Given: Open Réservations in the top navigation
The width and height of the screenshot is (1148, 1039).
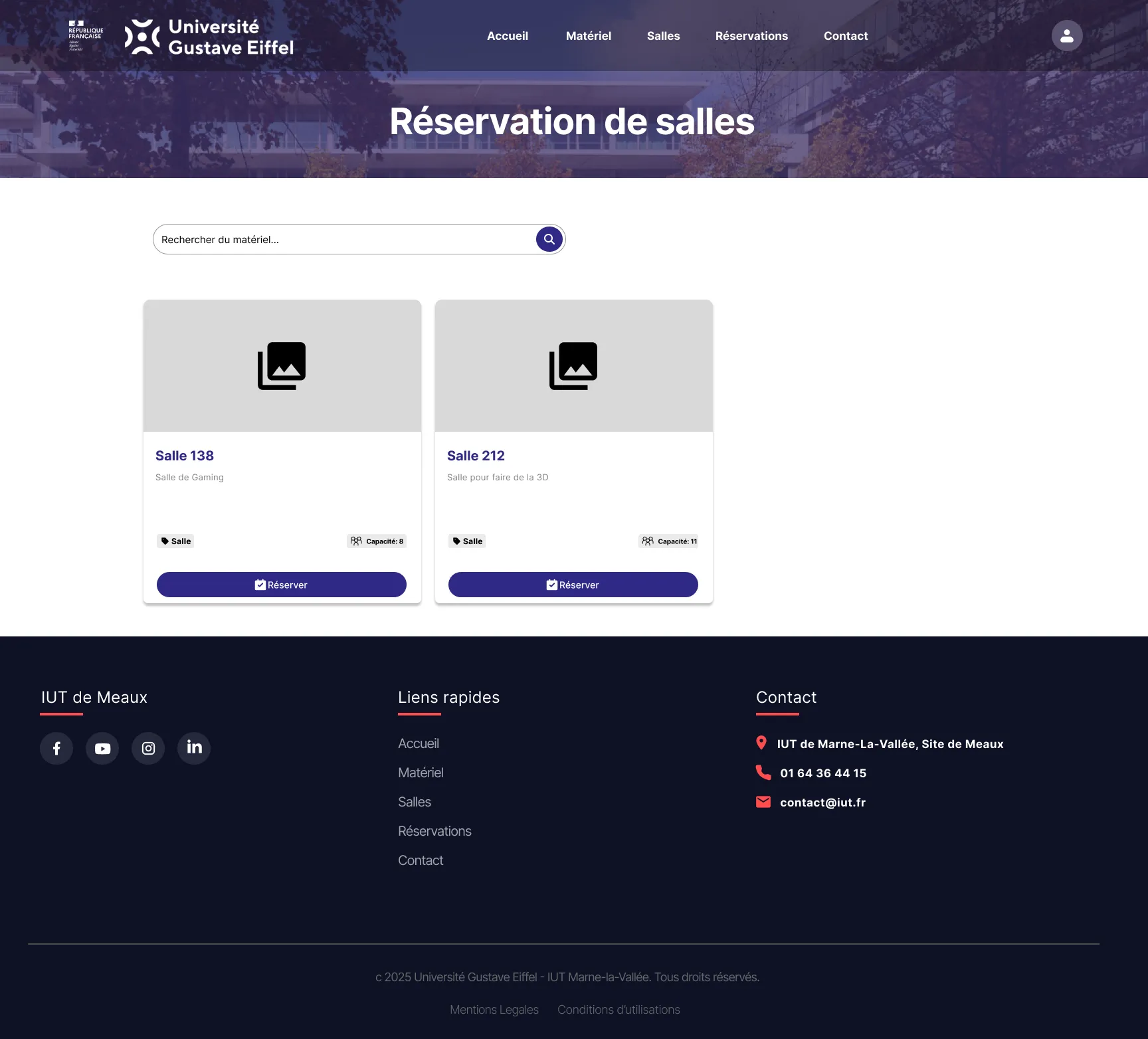Looking at the screenshot, I should 751,36.
